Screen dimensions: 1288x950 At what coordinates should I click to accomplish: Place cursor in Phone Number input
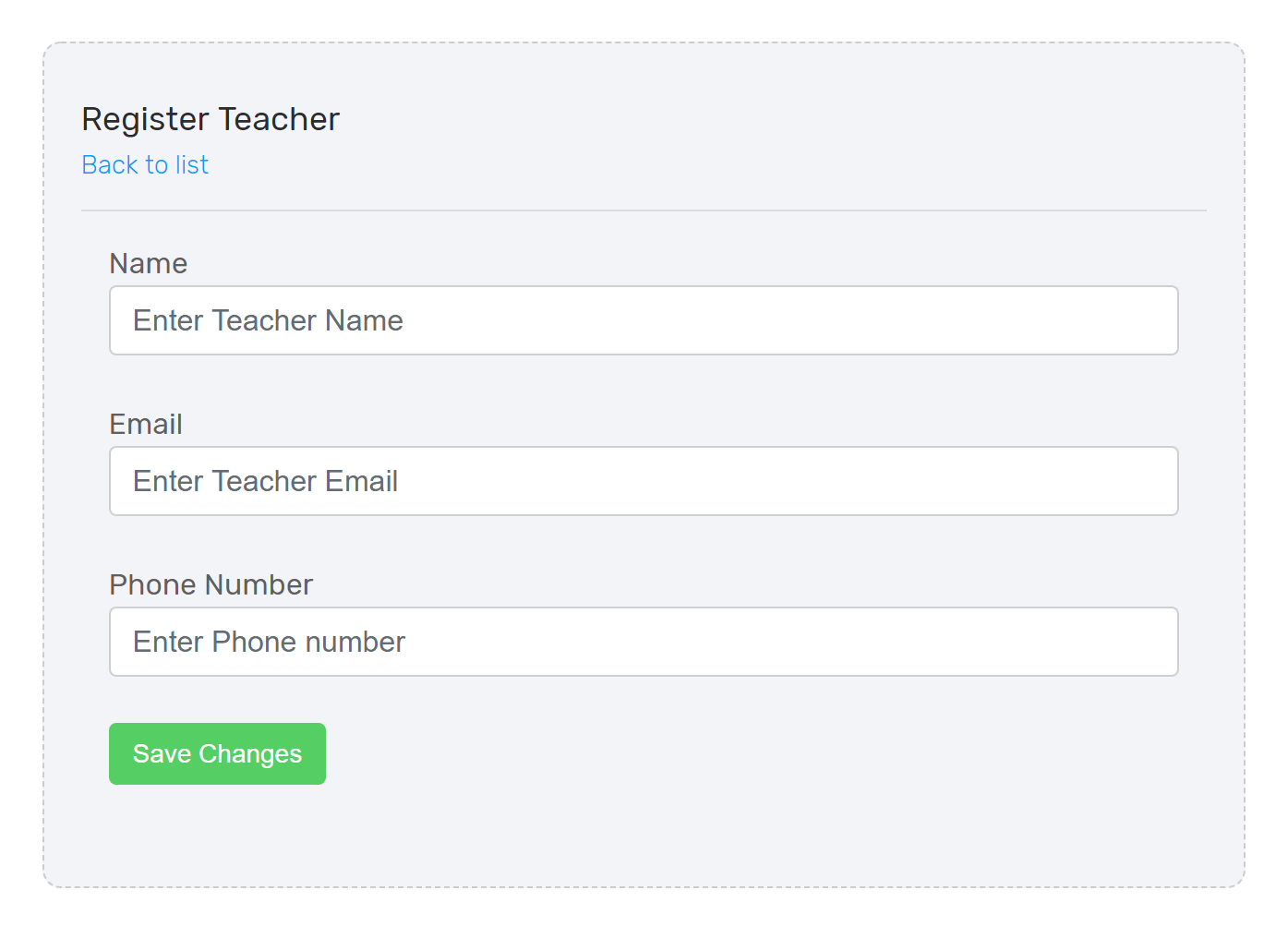(644, 642)
